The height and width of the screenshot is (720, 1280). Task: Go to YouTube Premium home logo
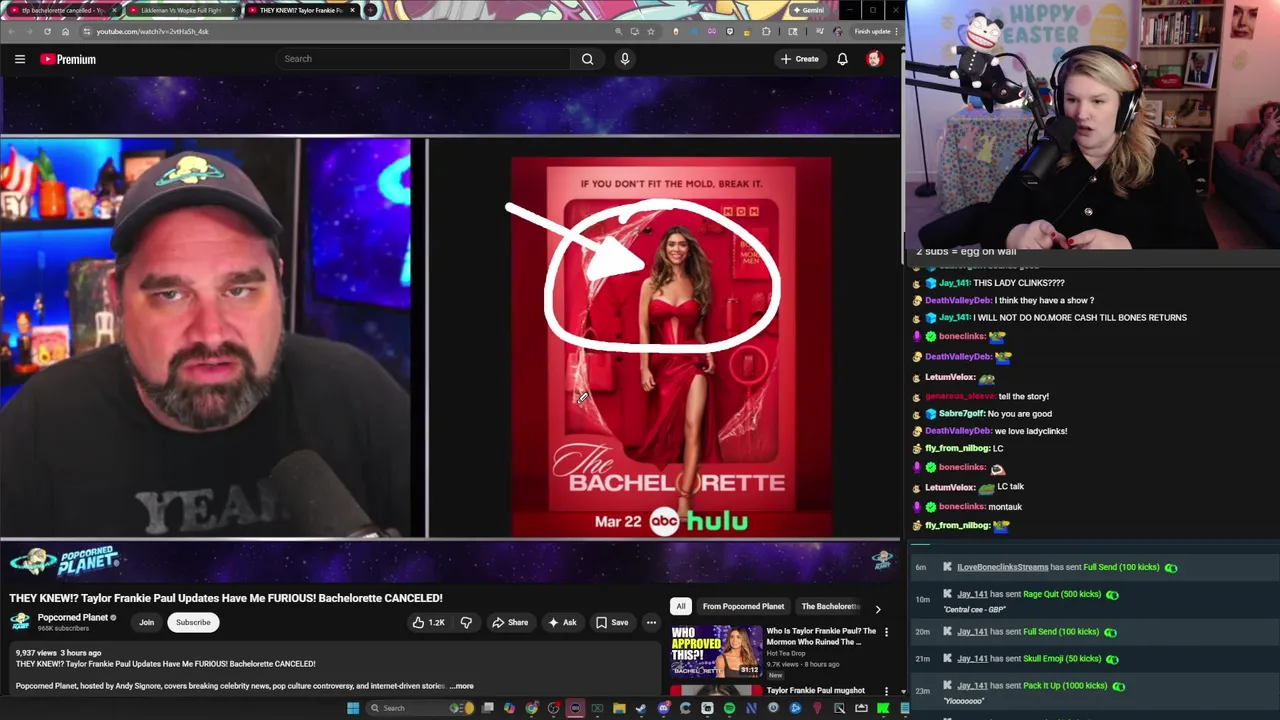(x=68, y=59)
